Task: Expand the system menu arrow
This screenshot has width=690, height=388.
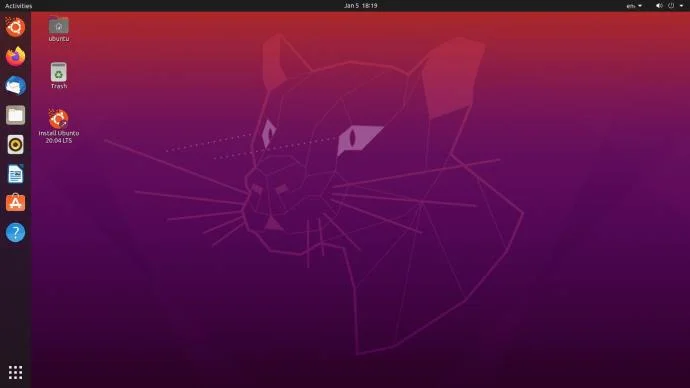Action: click(x=681, y=6)
